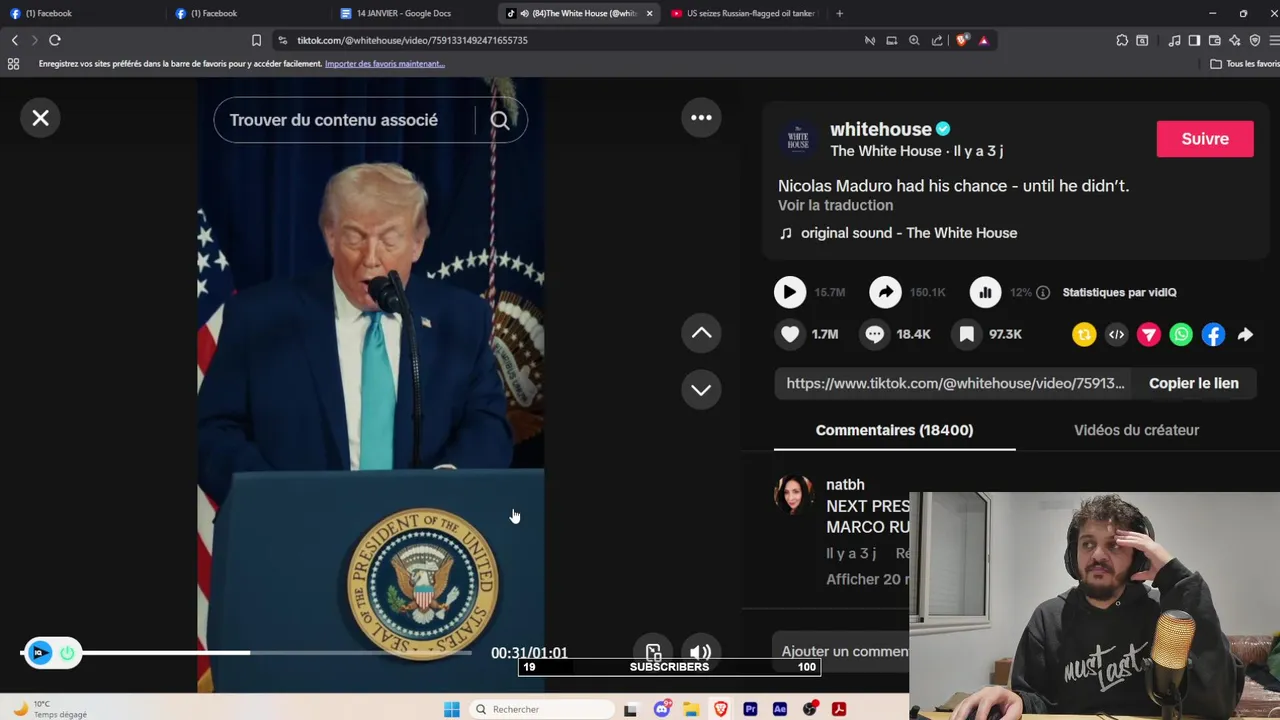Click the share icon in address bar
Viewport: 1280px width, 720px height.
pyautogui.click(x=937, y=40)
